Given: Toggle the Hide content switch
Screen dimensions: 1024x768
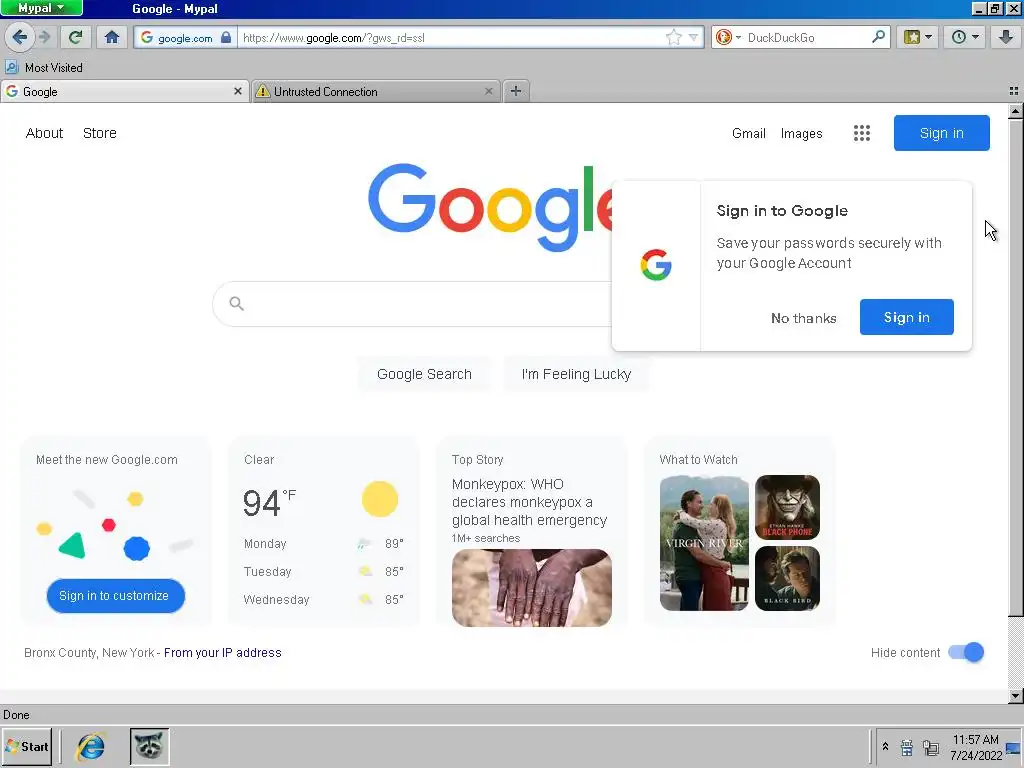Looking at the screenshot, I should coord(966,652).
